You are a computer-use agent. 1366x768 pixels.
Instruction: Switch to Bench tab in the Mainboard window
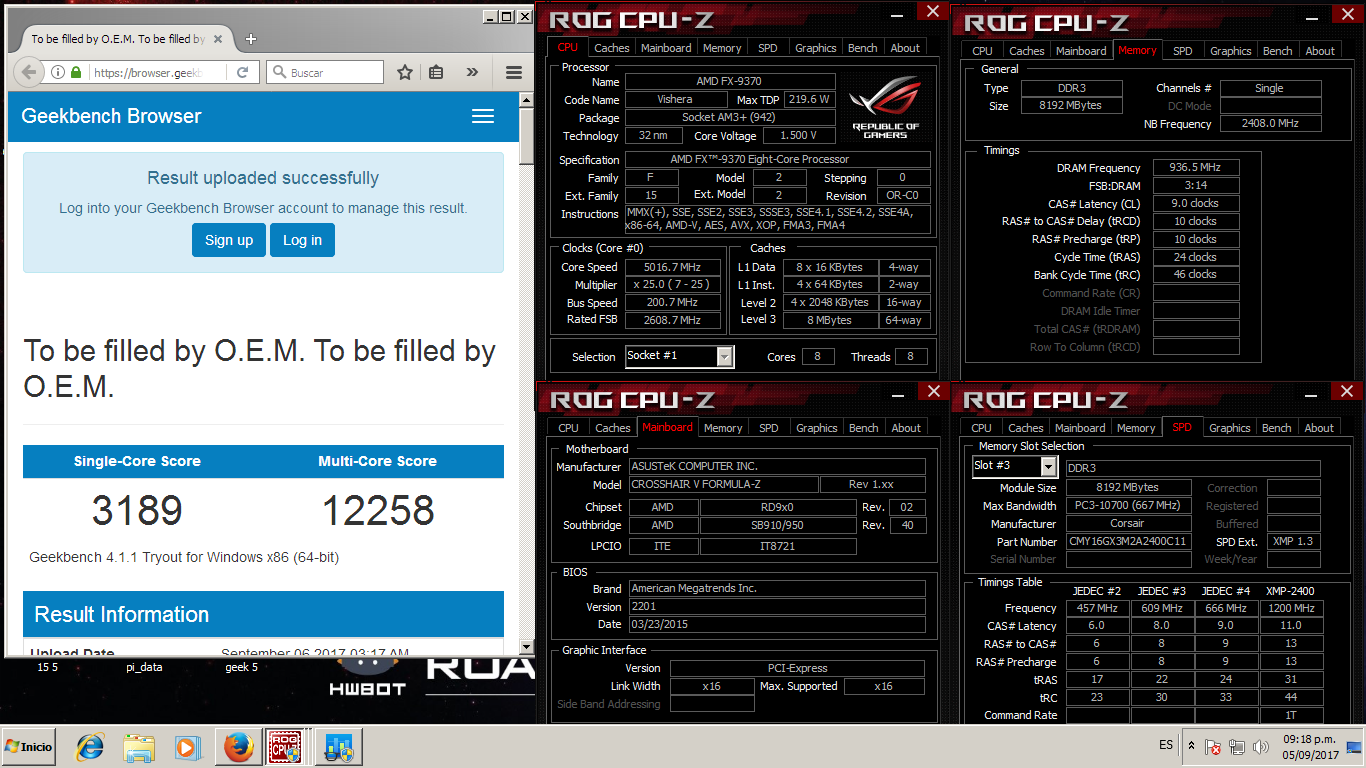(864, 427)
